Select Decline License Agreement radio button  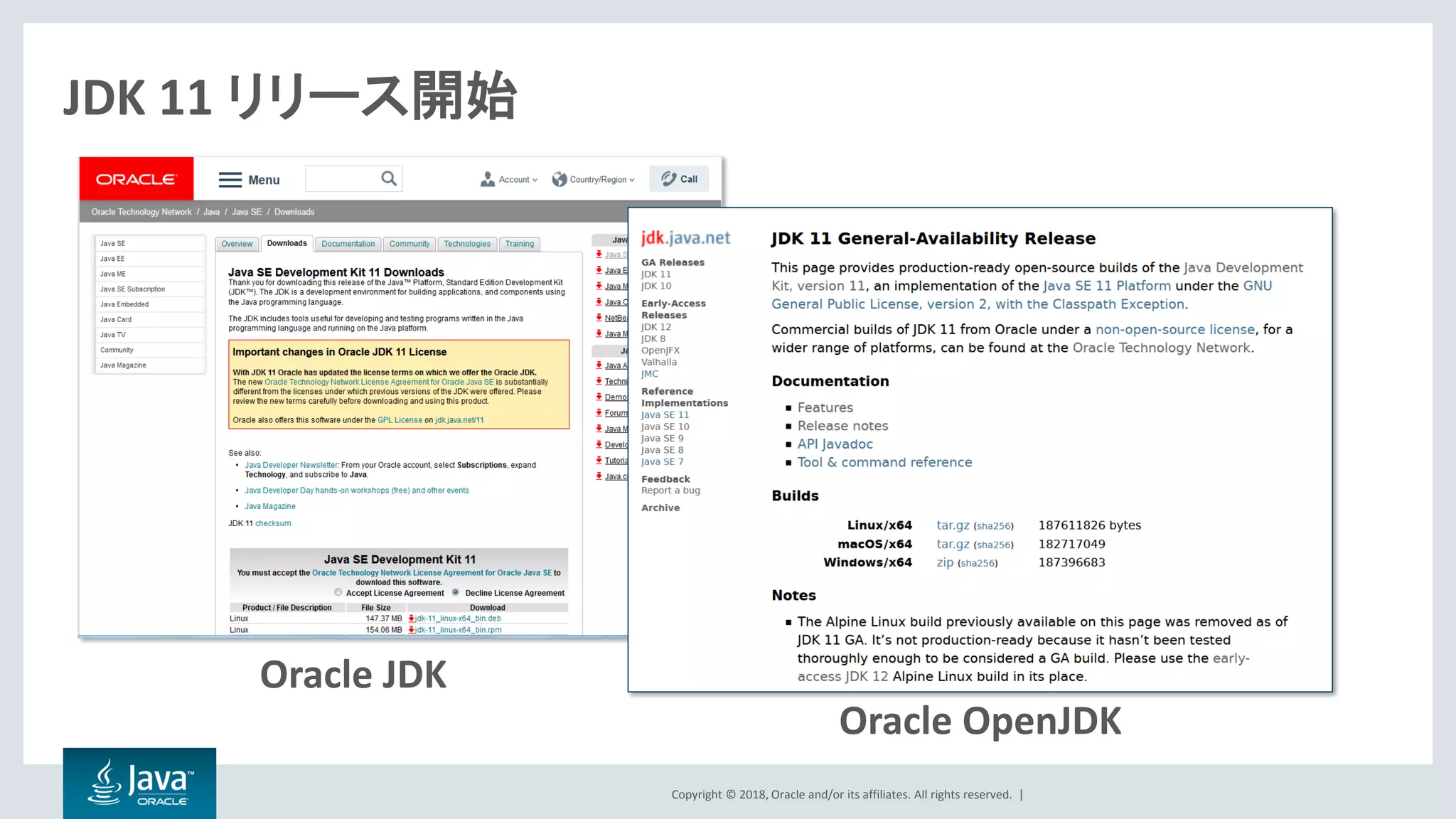[x=456, y=592]
